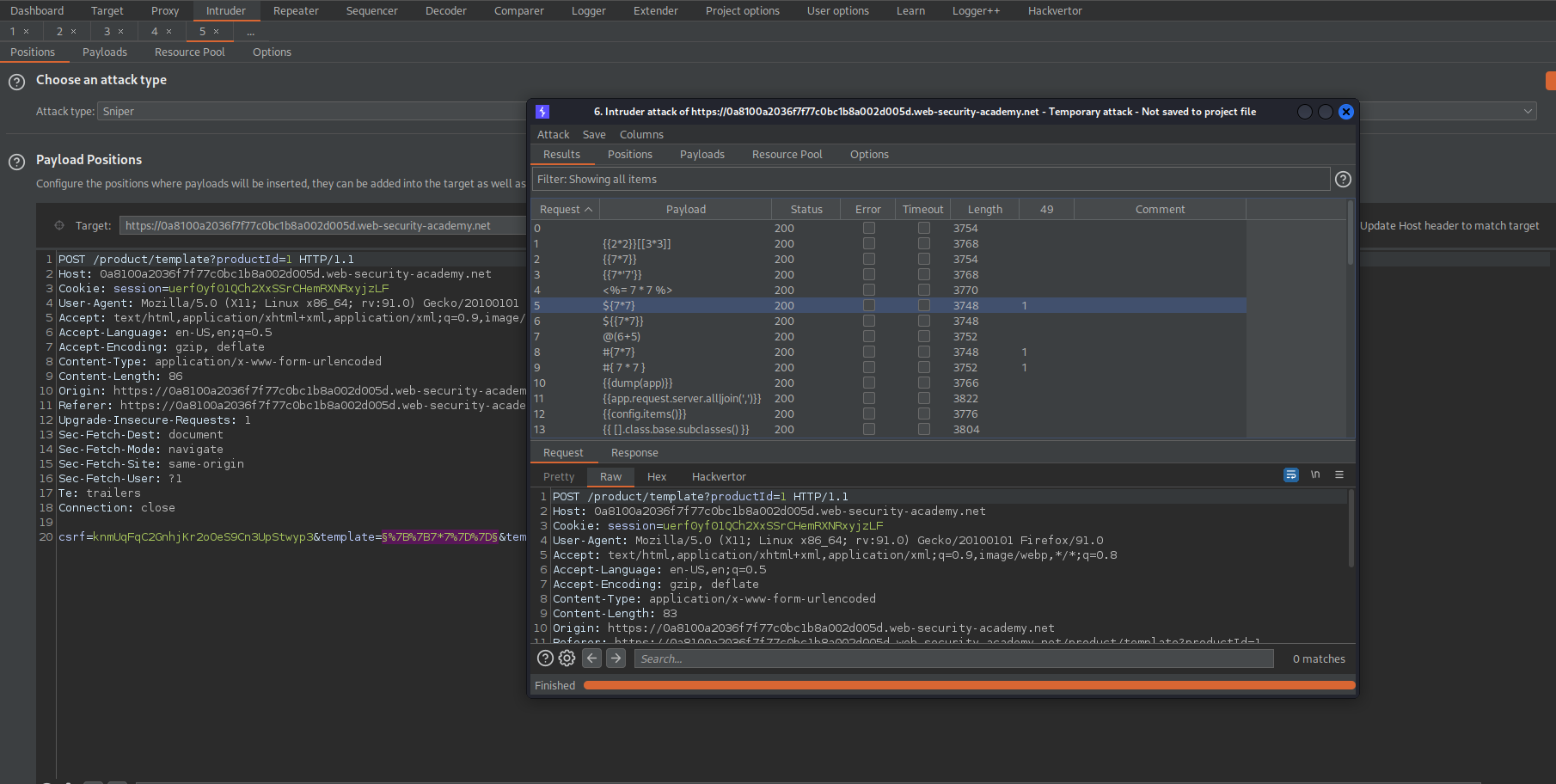Click the Finished attack progress bar

click(969, 685)
